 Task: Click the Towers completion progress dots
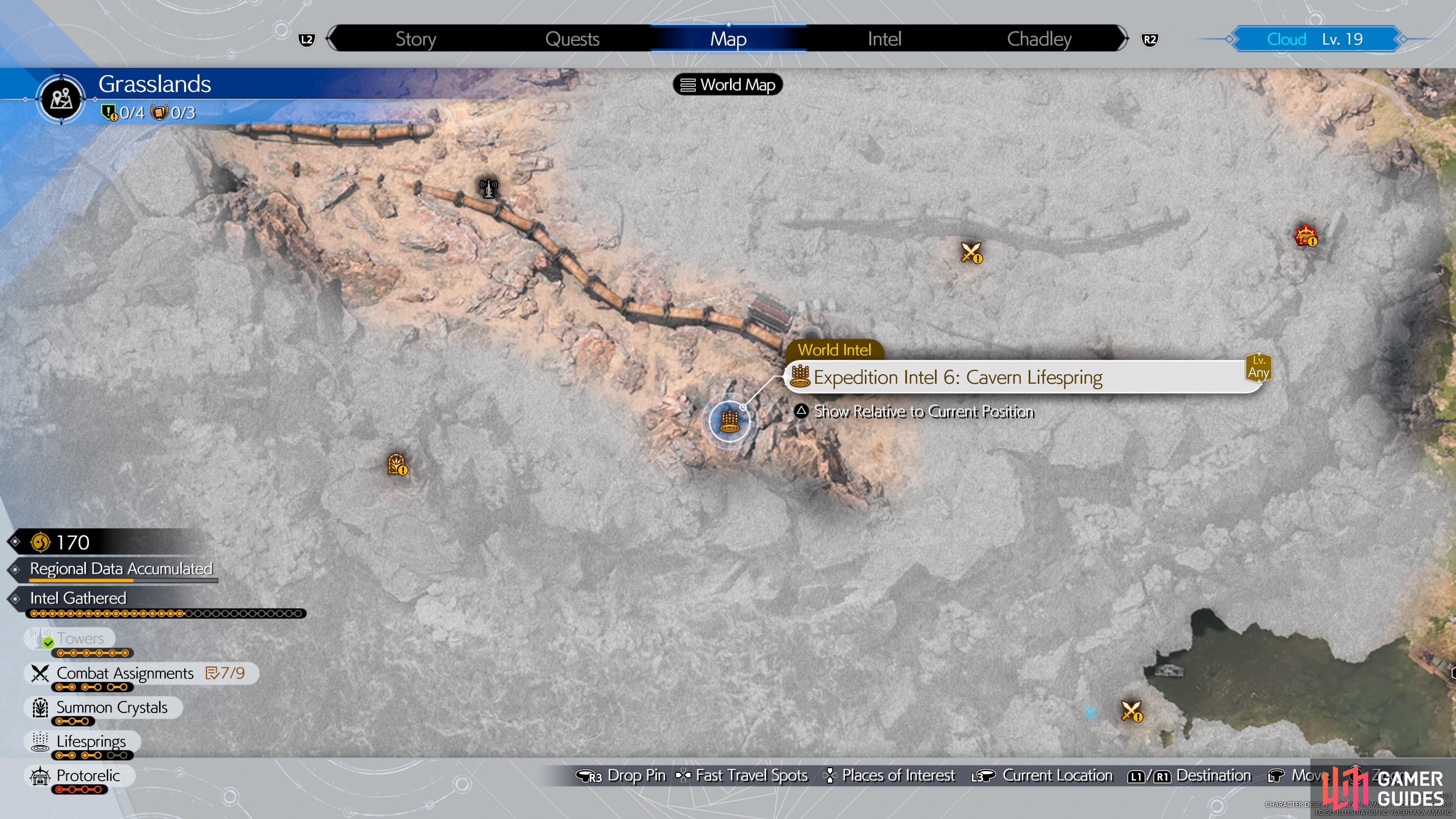point(93,653)
